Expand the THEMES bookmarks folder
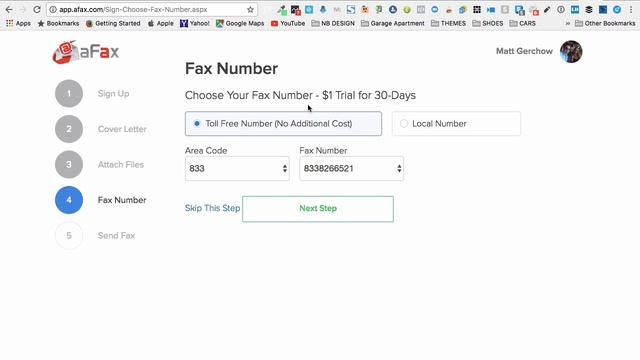Image resolution: width=640 pixels, height=360 pixels. [449, 23]
